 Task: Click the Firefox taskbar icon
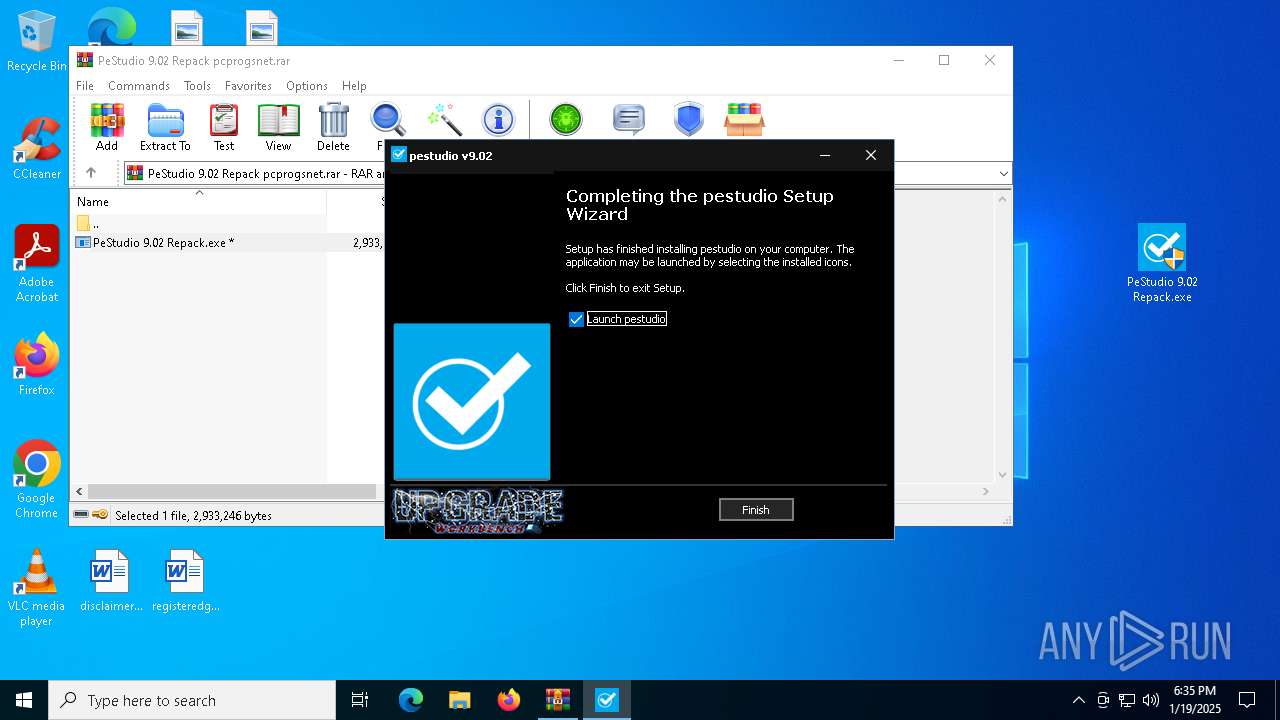coord(509,700)
